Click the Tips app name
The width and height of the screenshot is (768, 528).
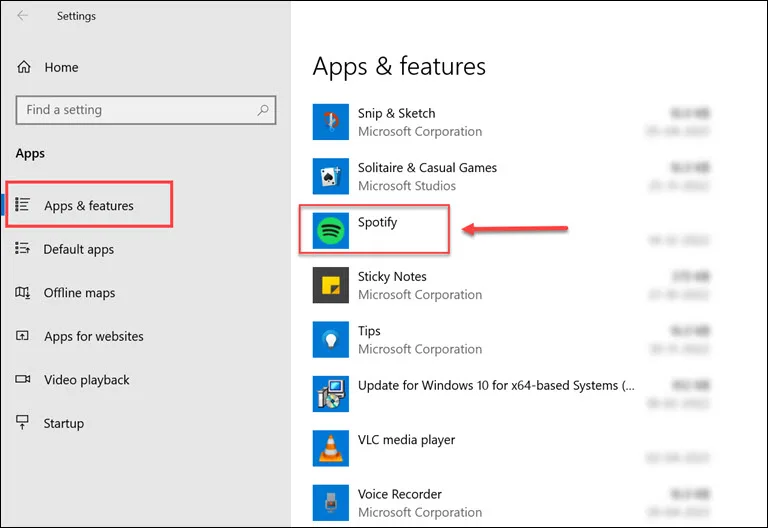click(369, 331)
